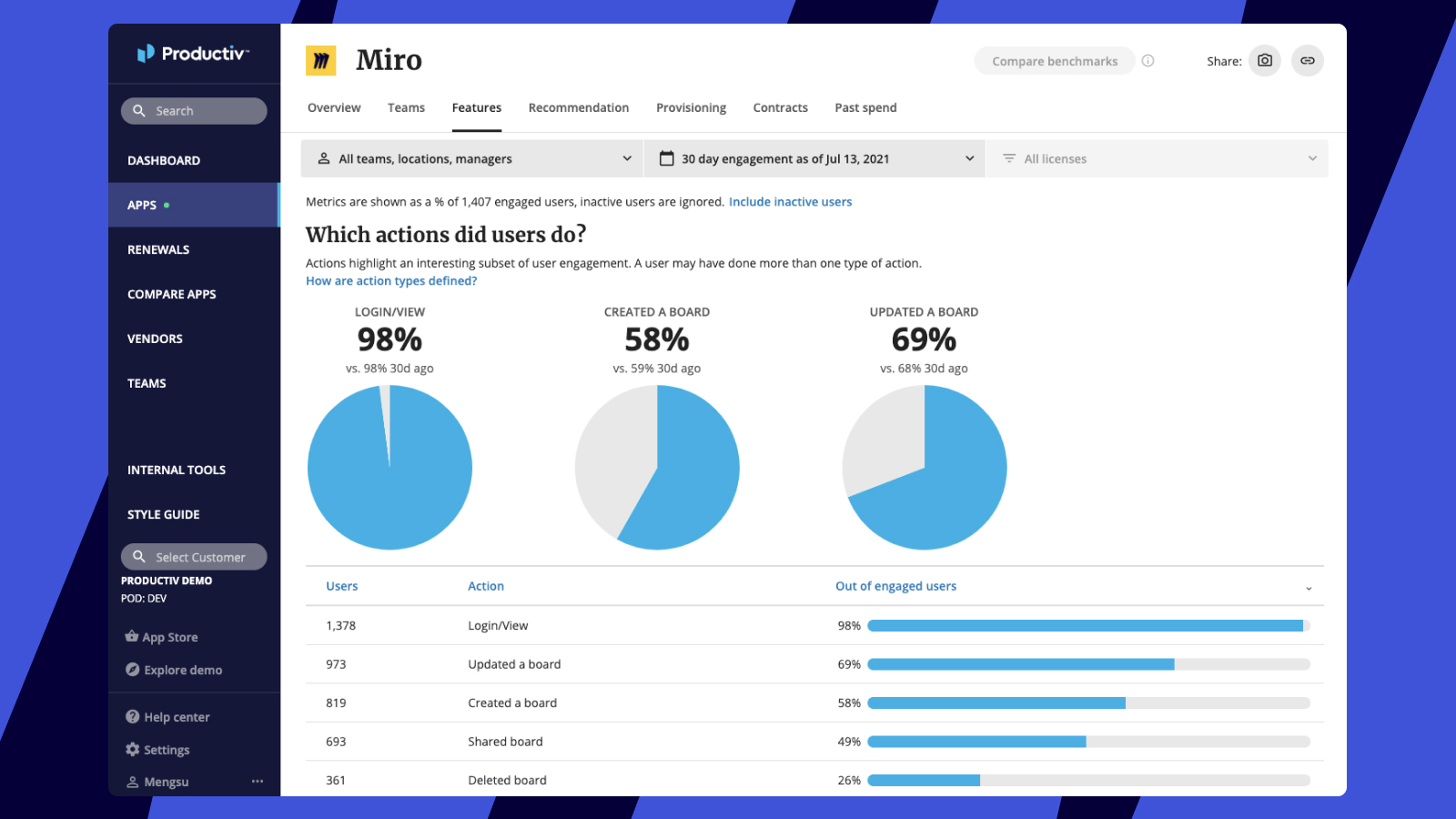Sort table by Users column header
This screenshot has height=819, width=1456.
pyautogui.click(x=342, y=586)
